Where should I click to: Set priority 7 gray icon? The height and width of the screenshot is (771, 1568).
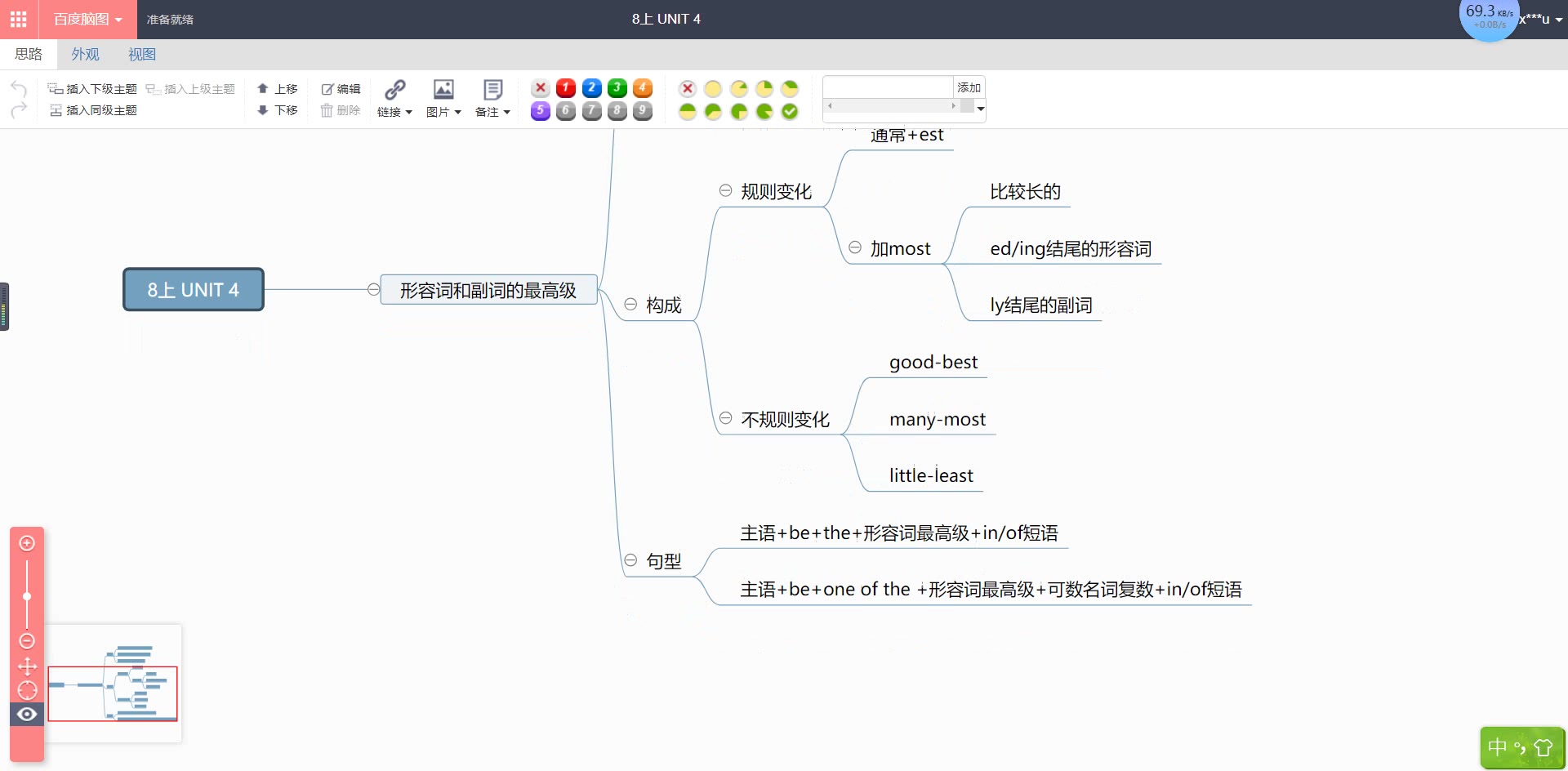tap(592, 111)
